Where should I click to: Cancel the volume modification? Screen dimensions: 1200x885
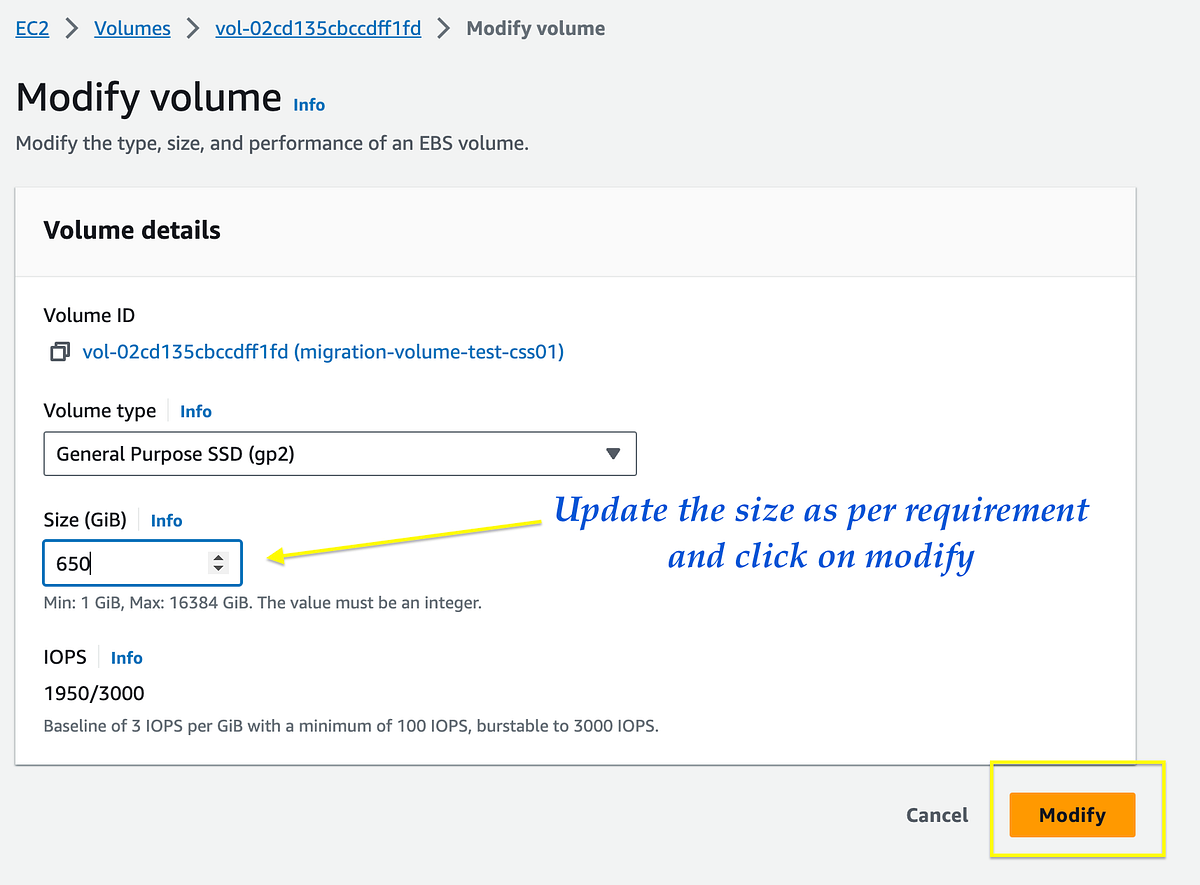[x=936, y=815]
